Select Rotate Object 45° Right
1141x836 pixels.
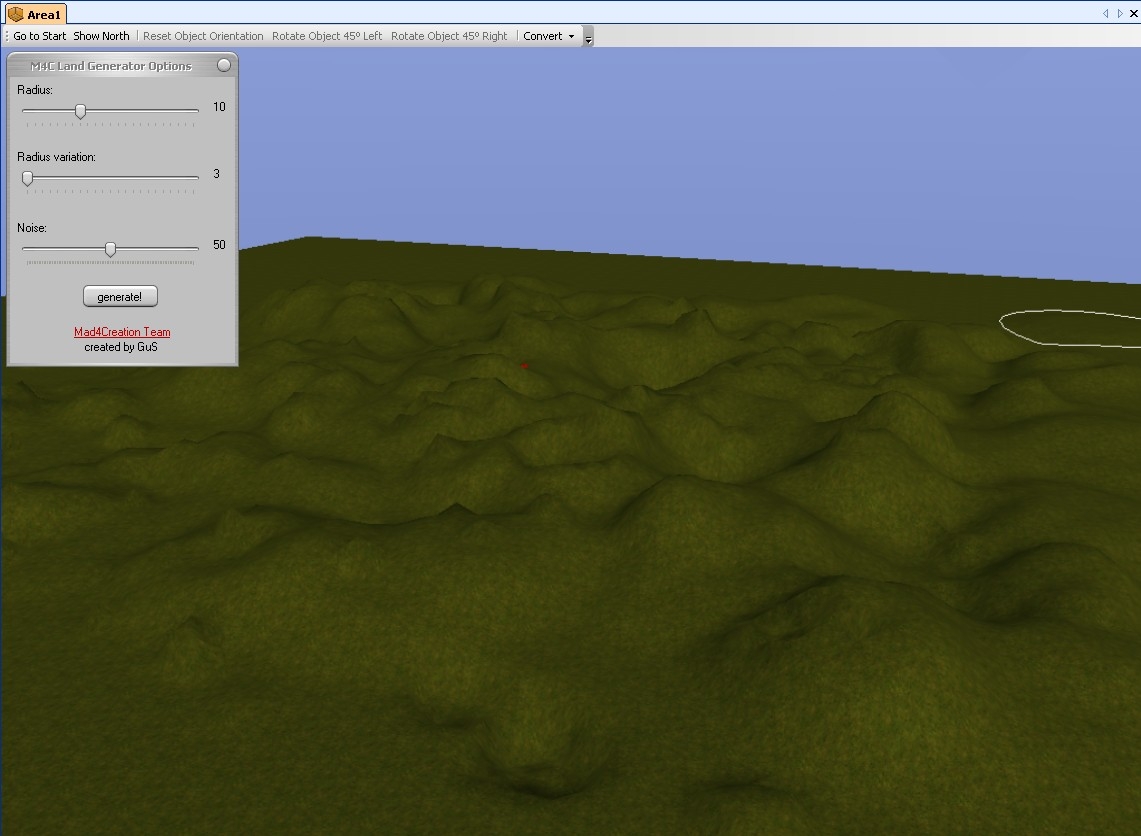coord(449,36)
